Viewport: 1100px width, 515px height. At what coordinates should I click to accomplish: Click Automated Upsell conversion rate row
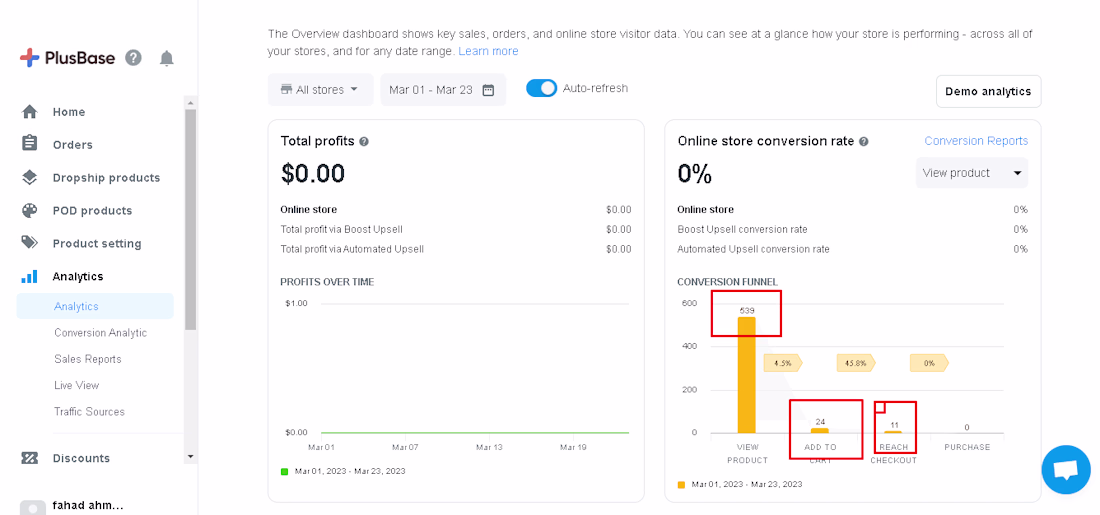pyautogui.click(x=852, y=249)
